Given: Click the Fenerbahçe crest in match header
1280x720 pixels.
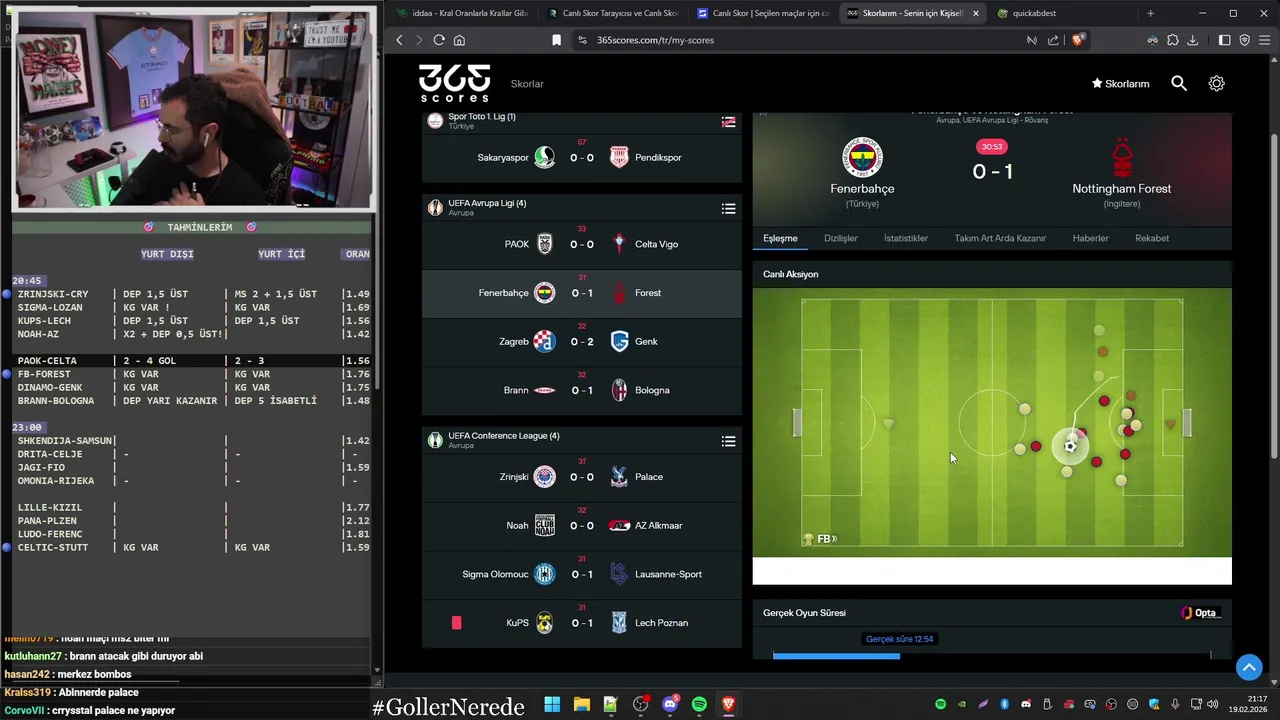Looking at the screenshot, I should 862,157.
